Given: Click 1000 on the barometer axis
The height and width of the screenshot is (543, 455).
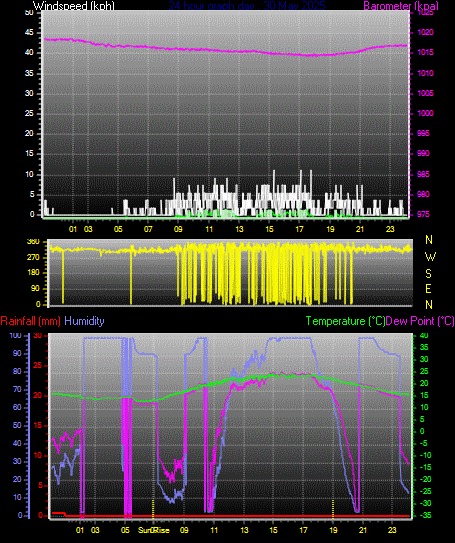Looking at the screenshot, I should [x=426, y=113].
